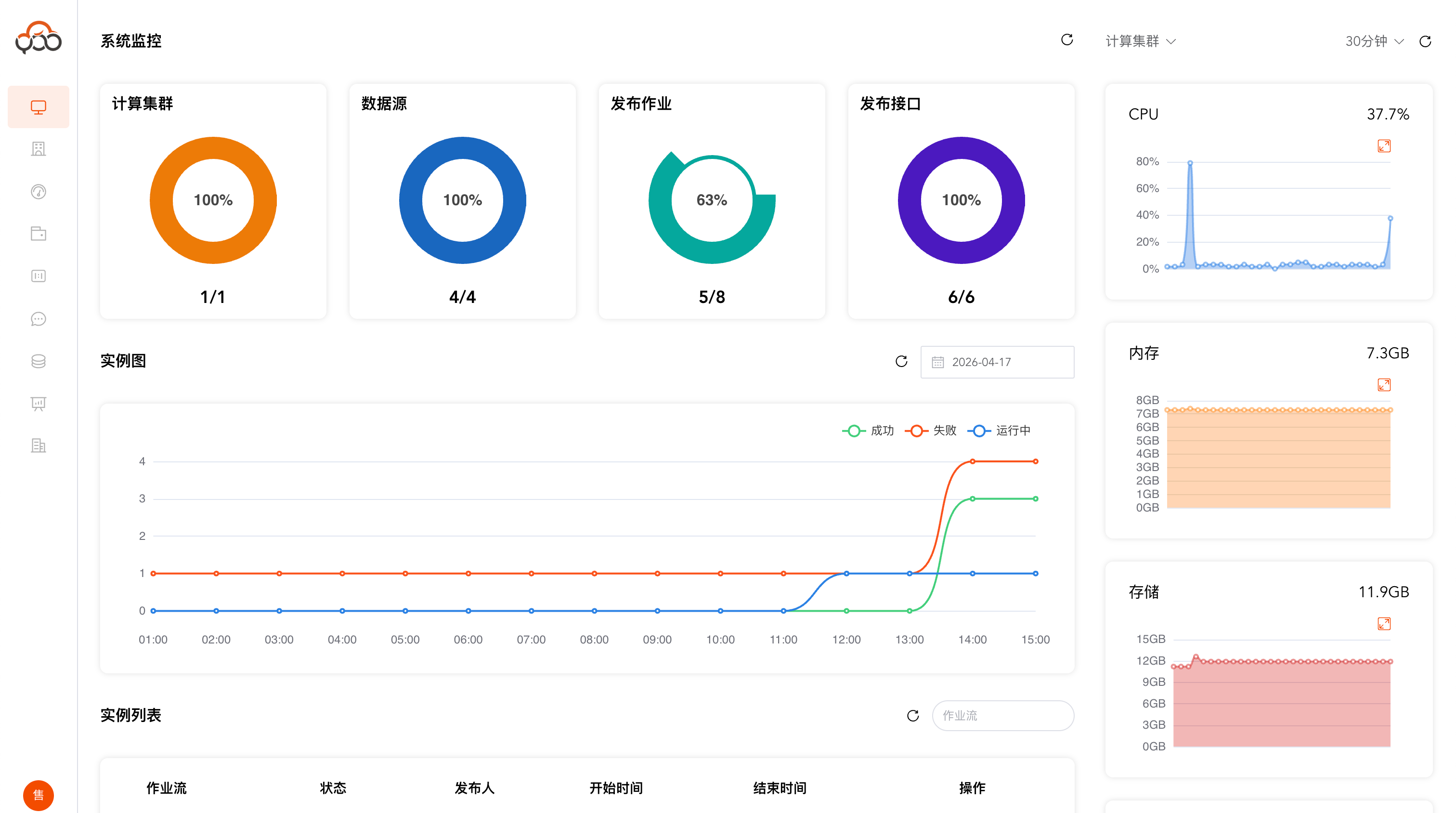Refresh the 实例列表 instance list
This screenshot has height=813, width=1456.
click(x=913, y=715)
